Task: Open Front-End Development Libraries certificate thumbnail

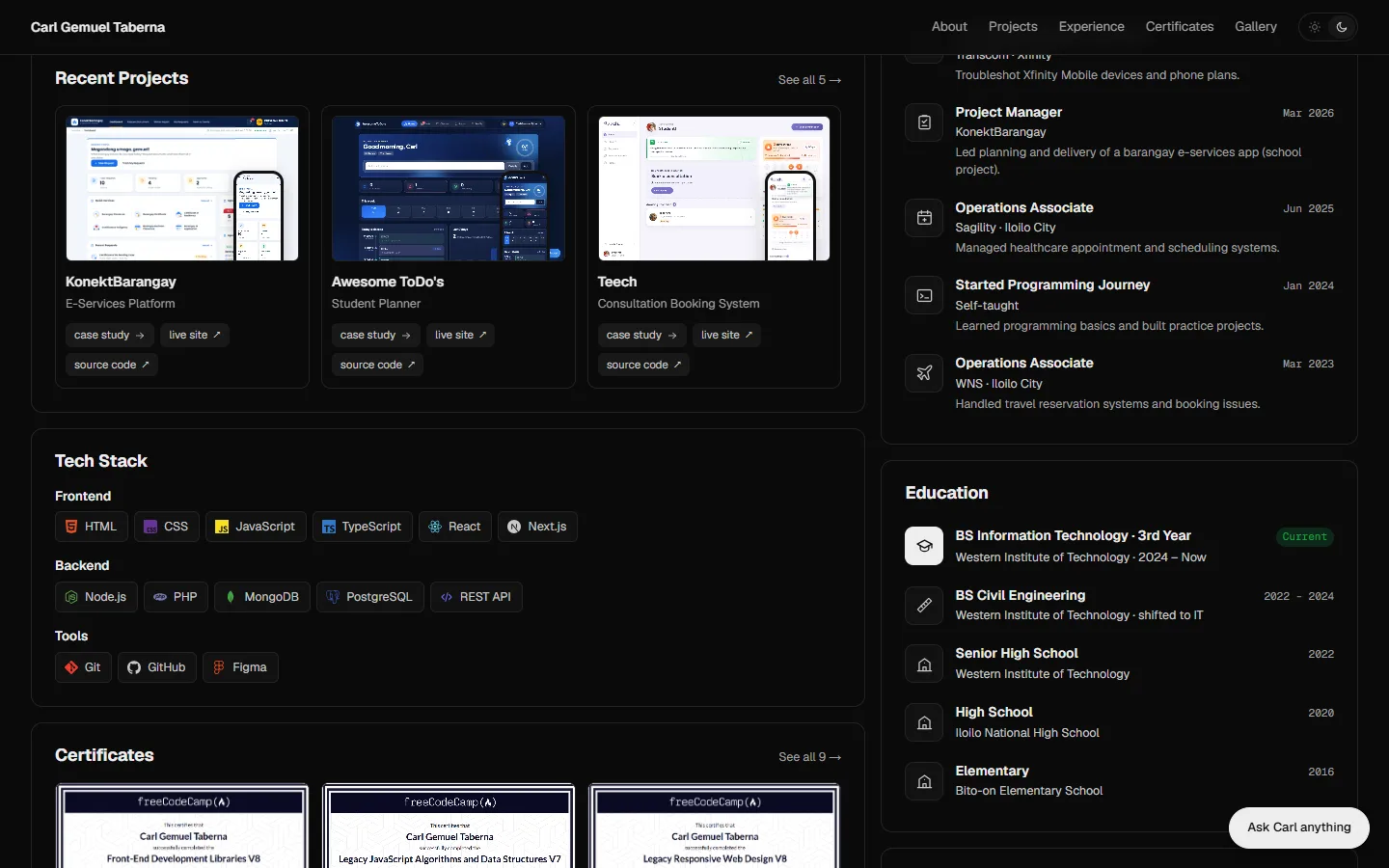Action: (x=182, y=826)
